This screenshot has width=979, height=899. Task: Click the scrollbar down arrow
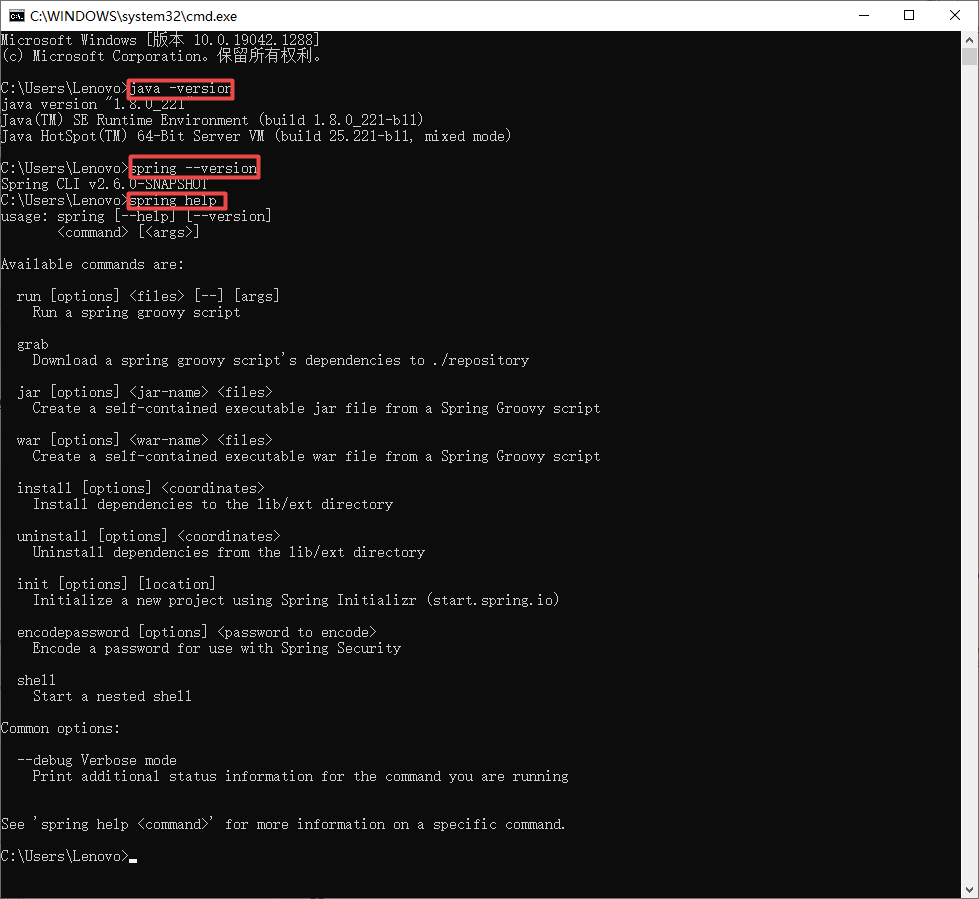coord(969,890)
